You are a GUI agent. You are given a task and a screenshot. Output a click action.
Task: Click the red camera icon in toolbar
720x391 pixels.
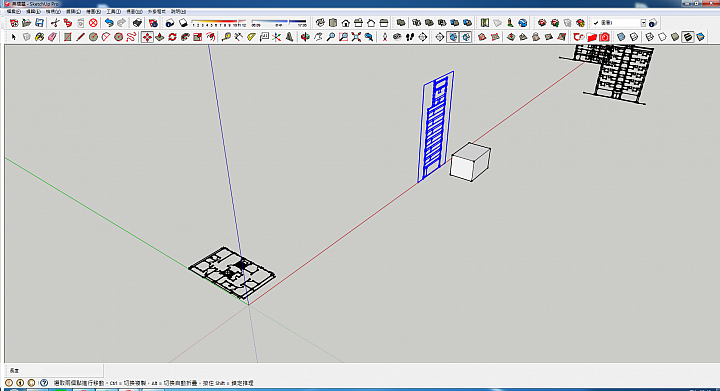coord(604,37)
